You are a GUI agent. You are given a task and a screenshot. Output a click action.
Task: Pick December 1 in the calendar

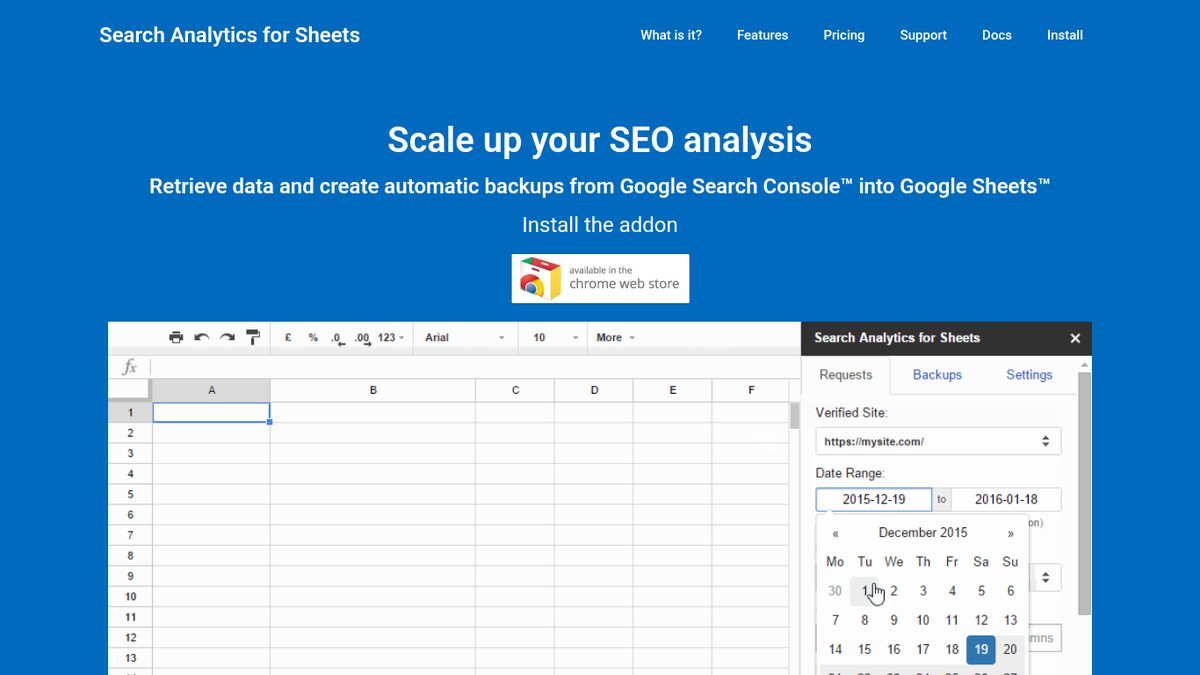865,591
